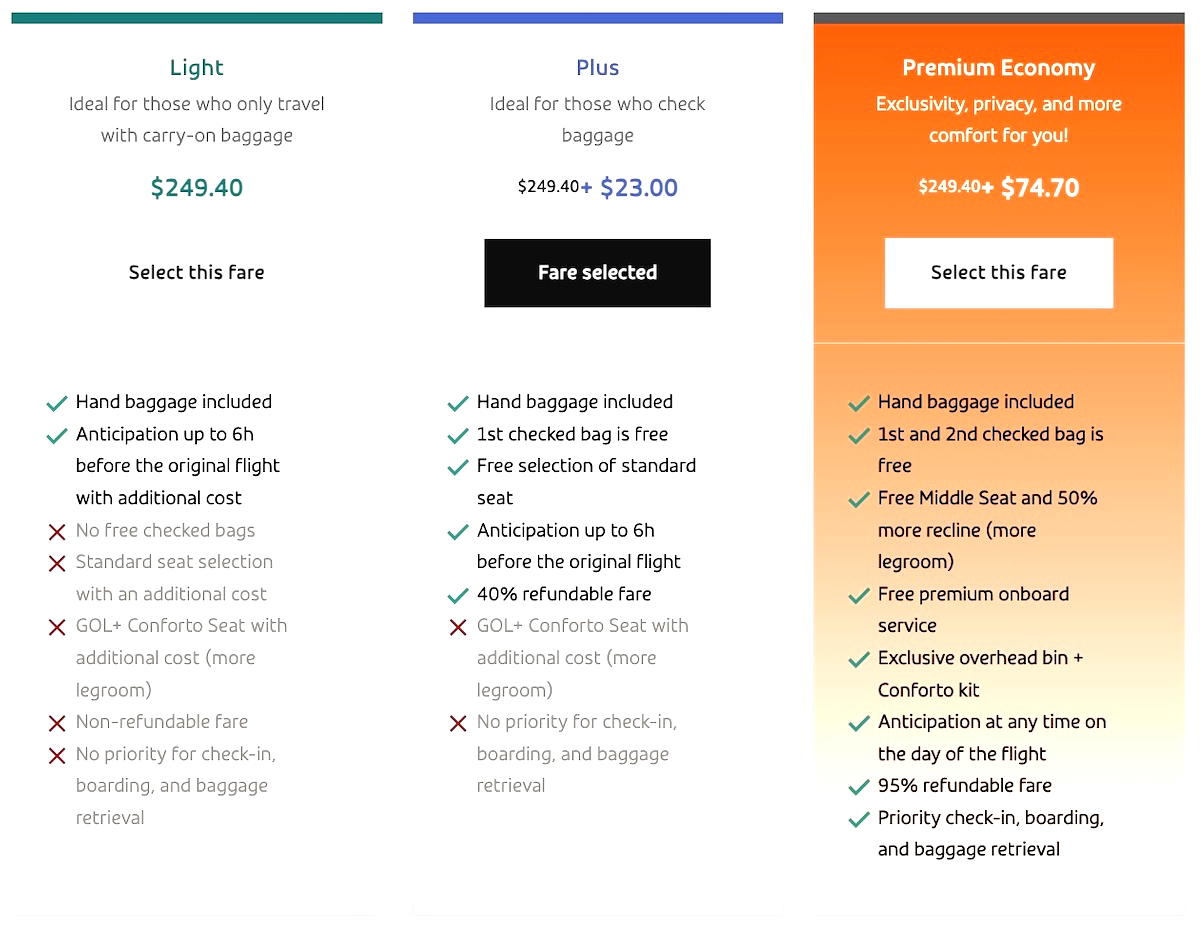Click the blue bar above Plus column
The image size is (1200, 929).
tap(598, 18)
